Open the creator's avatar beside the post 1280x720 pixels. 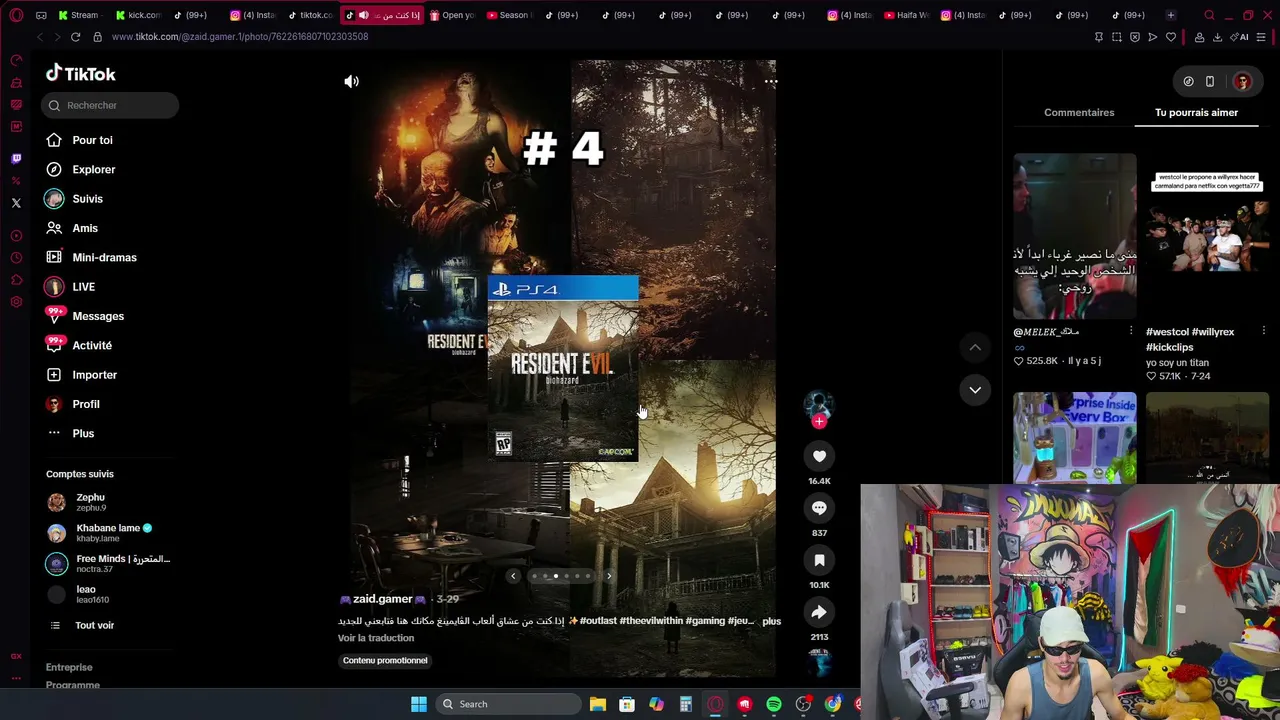[x=819, y=403]
